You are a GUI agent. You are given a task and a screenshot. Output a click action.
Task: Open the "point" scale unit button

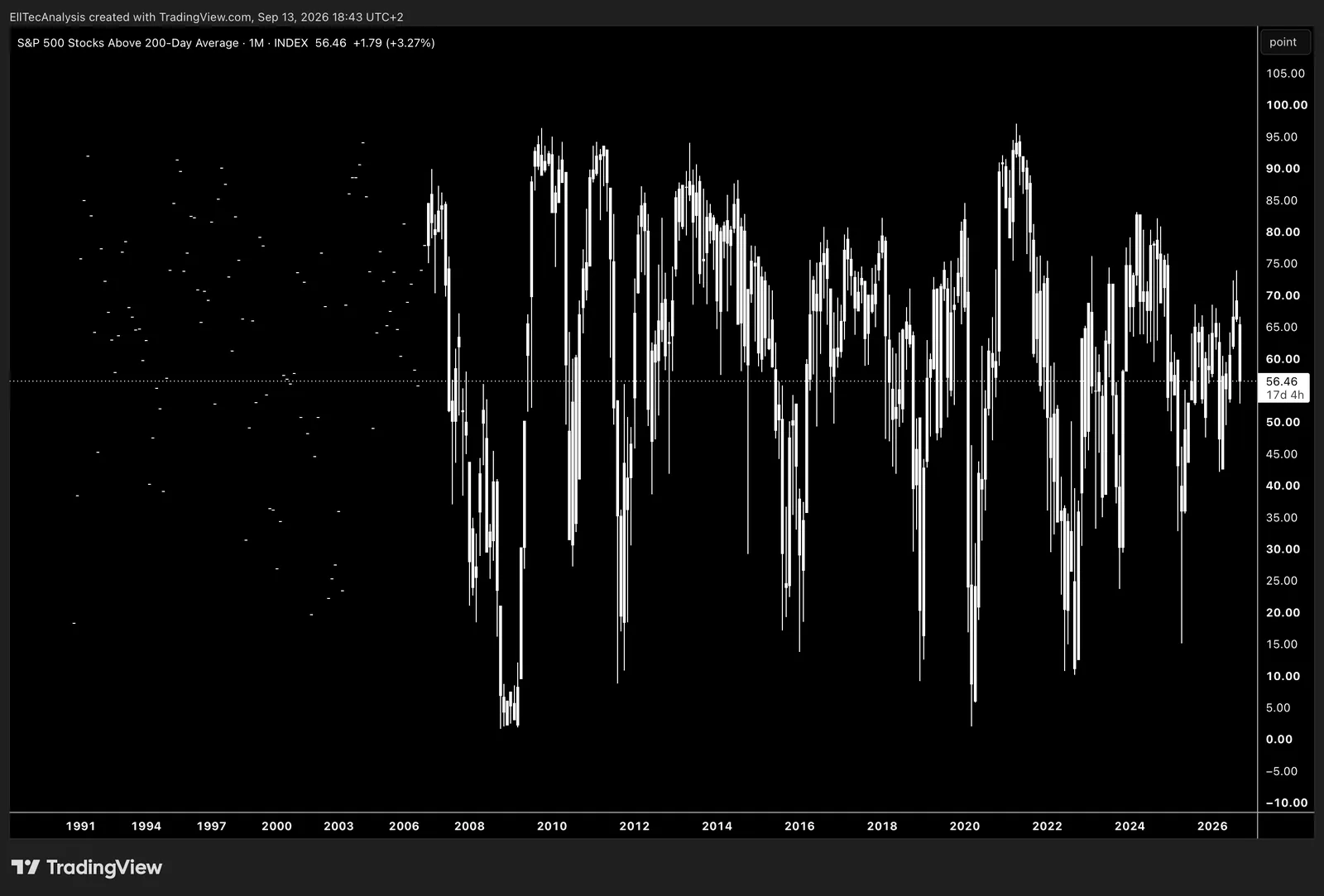click(x=1285, y=42)
